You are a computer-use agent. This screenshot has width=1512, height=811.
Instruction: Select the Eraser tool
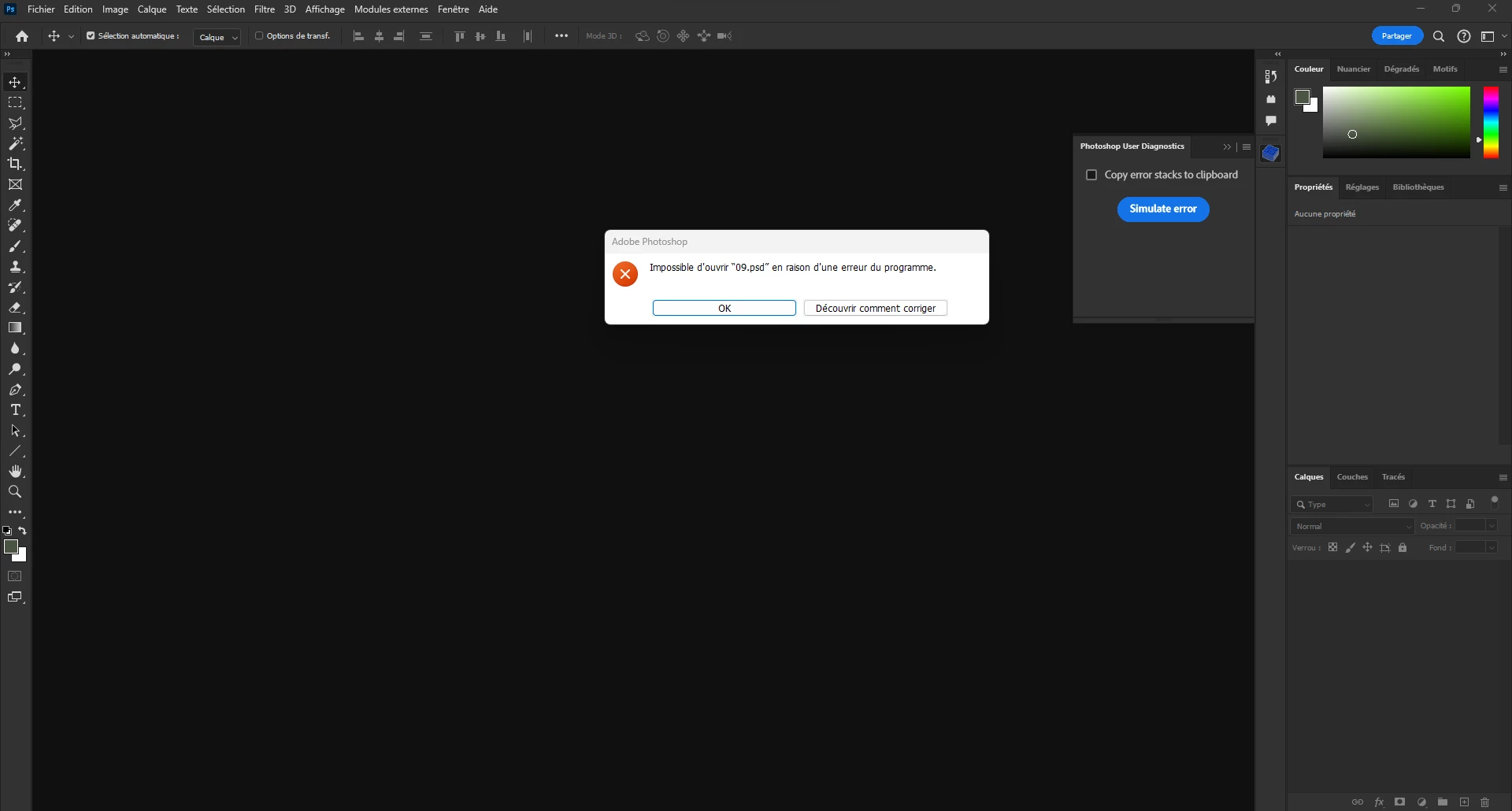point(15,308)
